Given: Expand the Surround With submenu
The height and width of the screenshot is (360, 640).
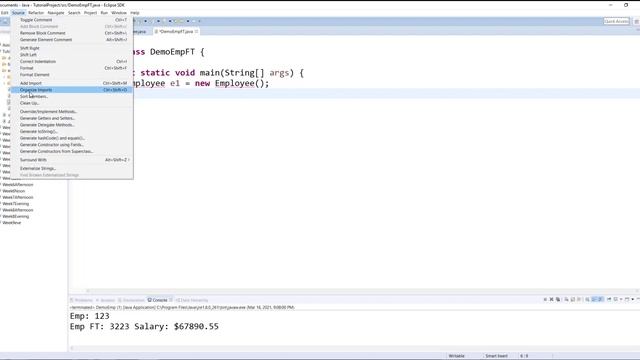Looking at the screenshot, I should (x=71, y=160).
